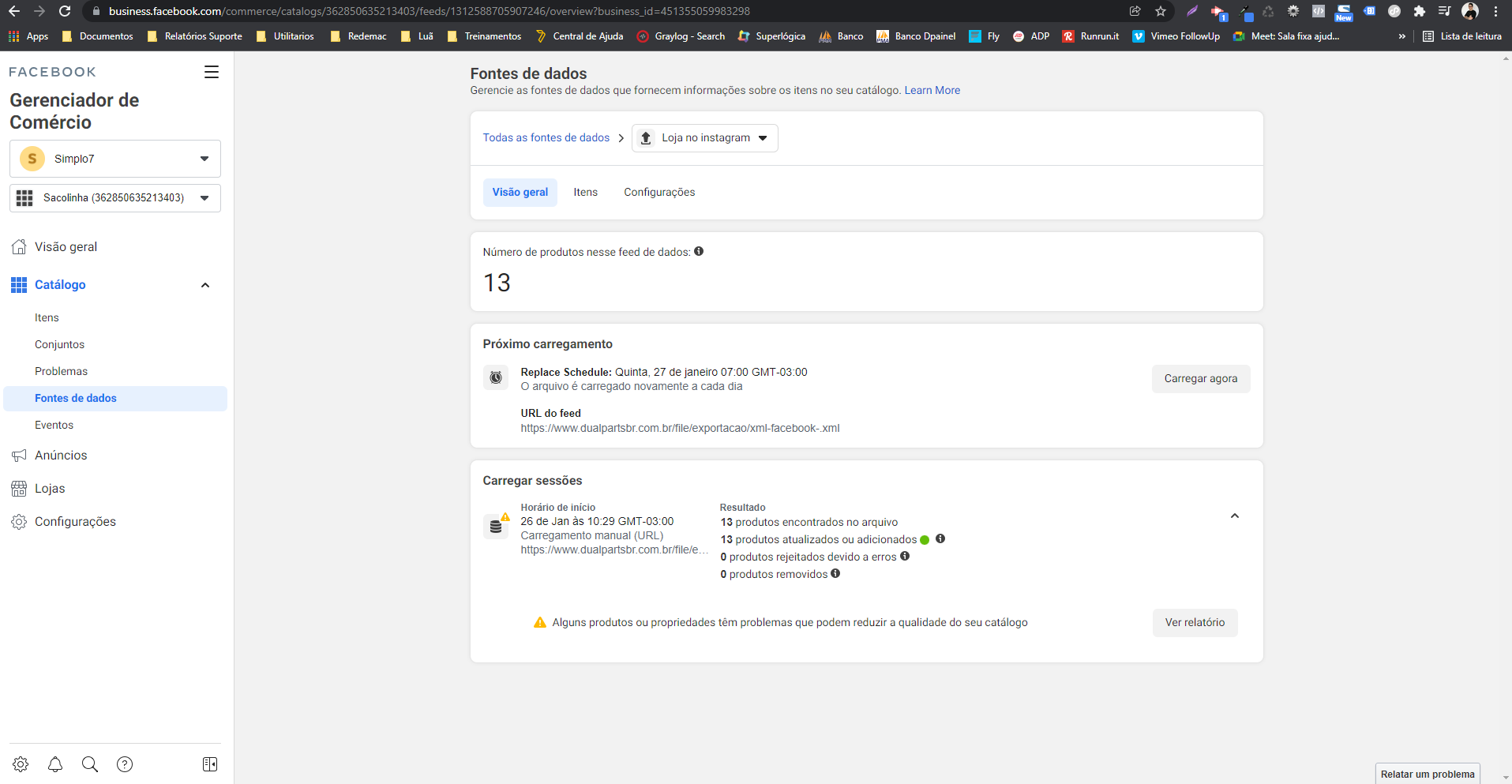This screenshot has height=784, width=1512.
Task: Open the Lista de leitura reading list
Action: 1462,36
